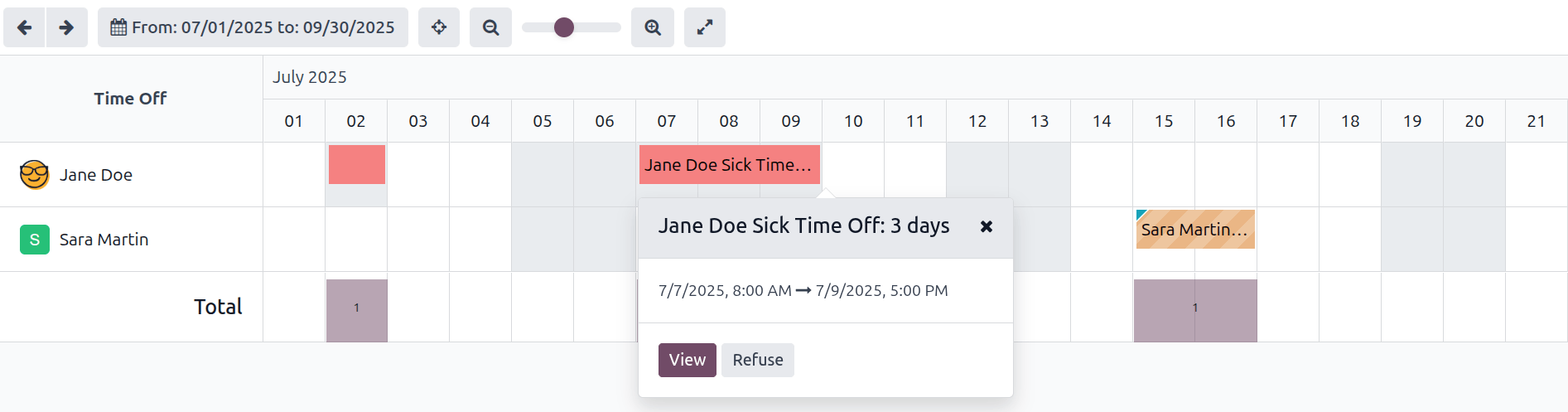This screenshot has width=1568, height=412.
Task: Close the Jane Doe Sick Time Off popover
Action: click(986, 226)
